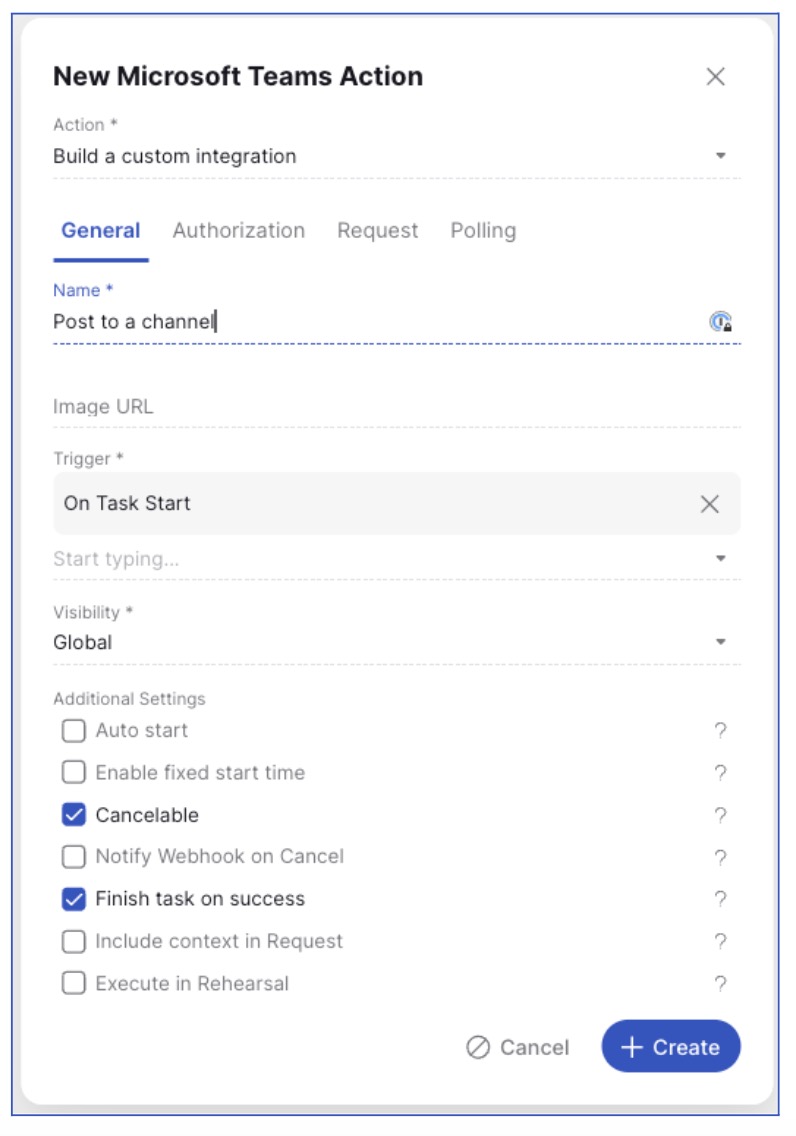
Task: Show help for Execute in Rehearsal
Action: pos(720,984)
